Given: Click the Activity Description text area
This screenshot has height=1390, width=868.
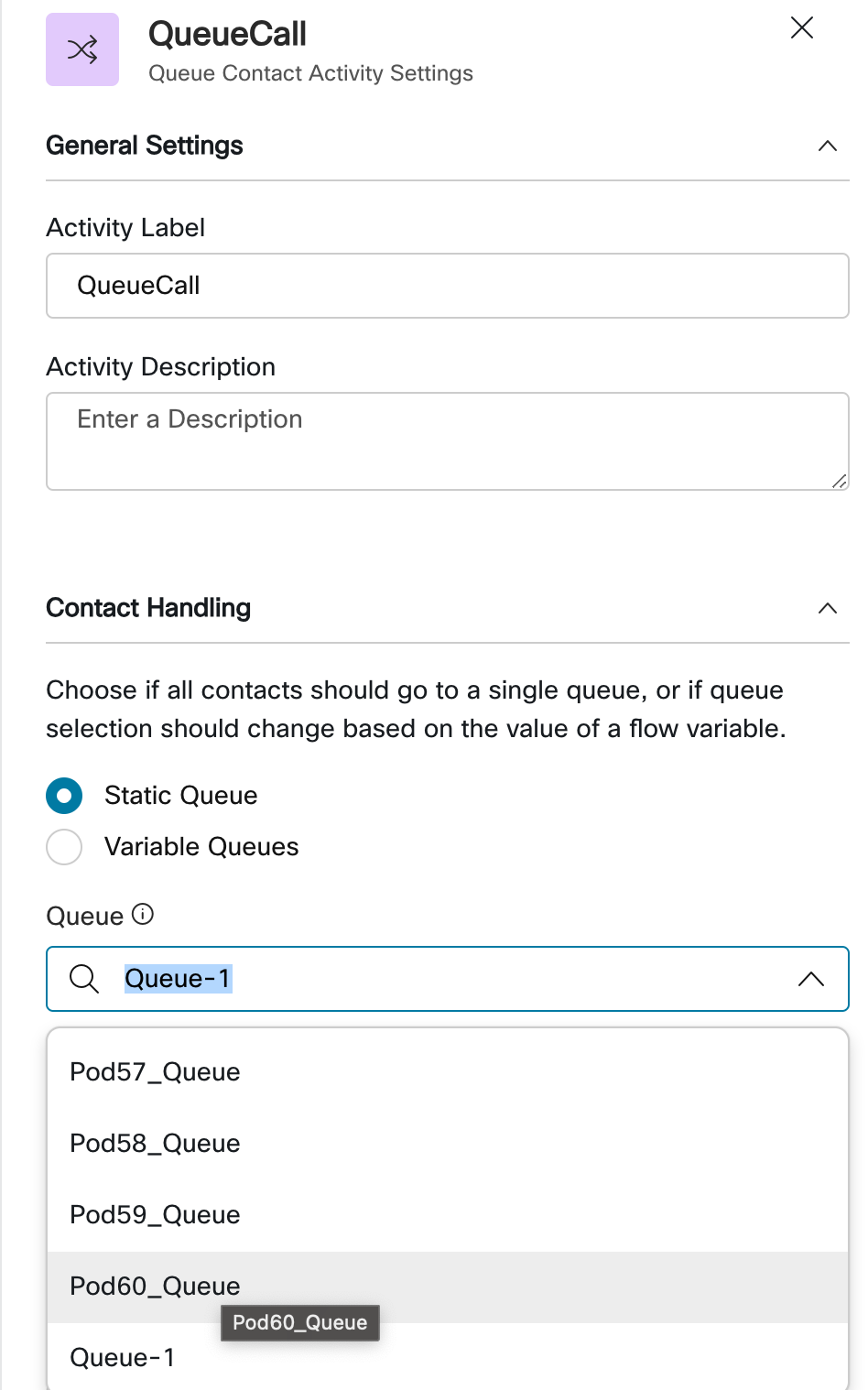Looking at the screenshot, I should point(447,441).
